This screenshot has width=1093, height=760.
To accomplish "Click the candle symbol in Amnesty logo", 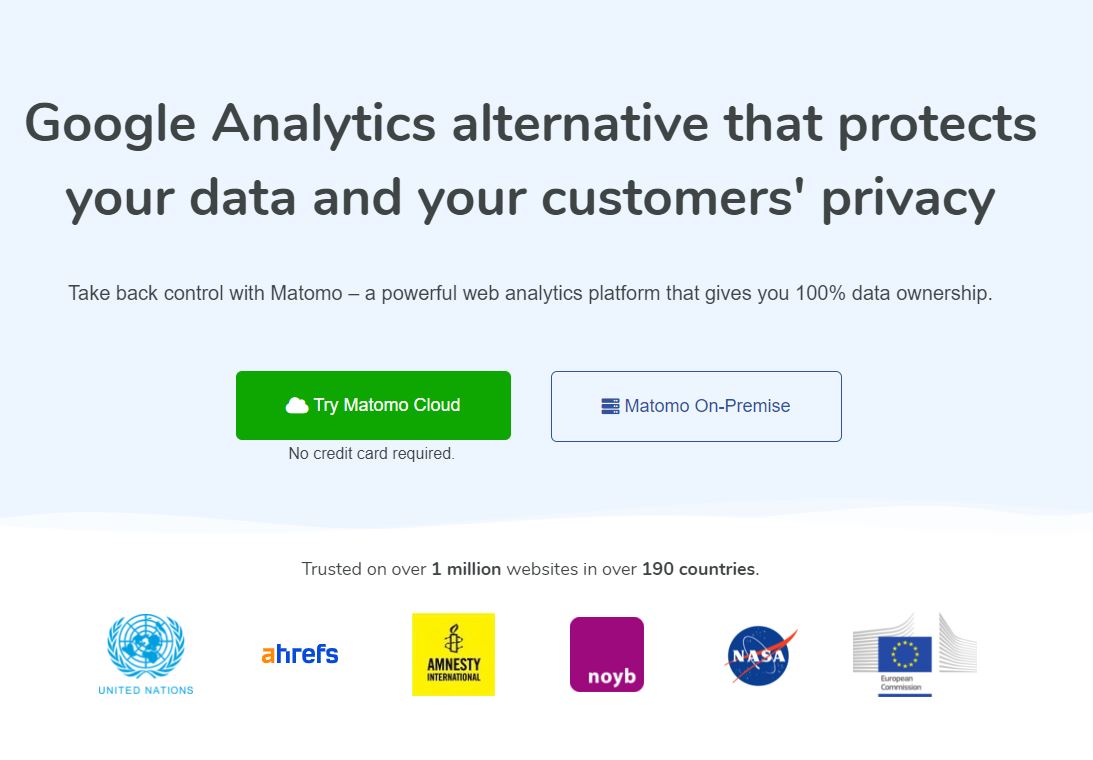I will click(x=454, y=638).
